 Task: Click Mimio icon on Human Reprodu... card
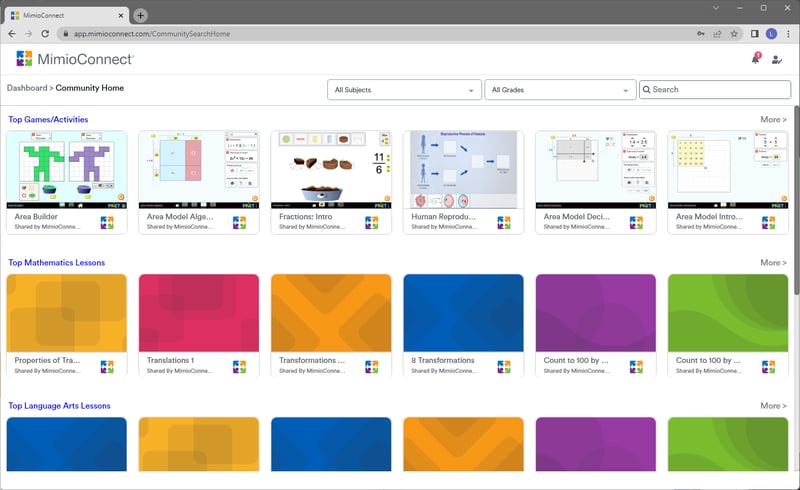tap(504, 223)
